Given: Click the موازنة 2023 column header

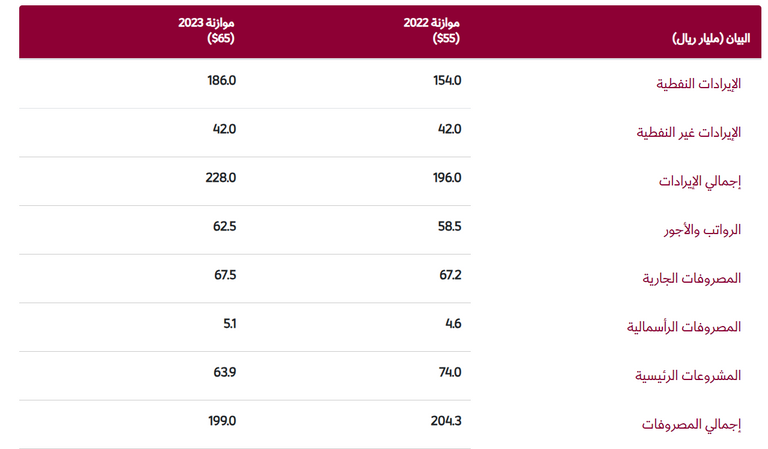Looking at the screenshot, I should pyautogui.click(x=208, y=31).
